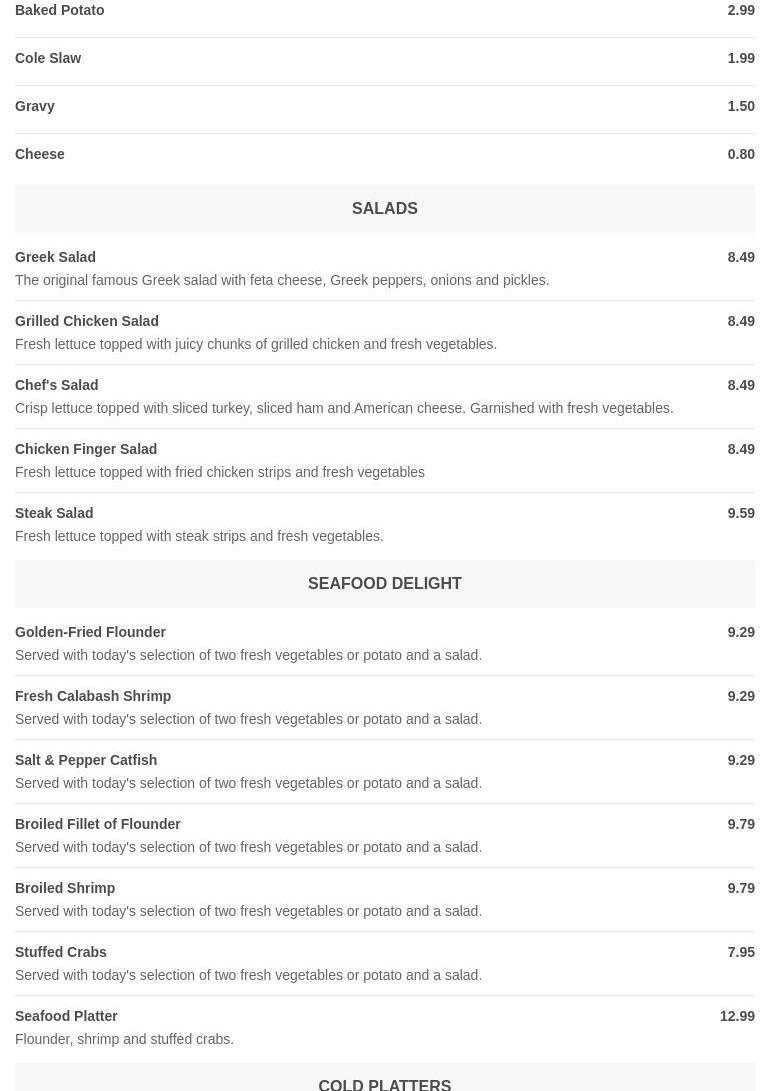The height and width of the screenshot is (1091, 770).
Task: Open the Broiled Fillet of Flounder item
Action: (x=98, y=824)
